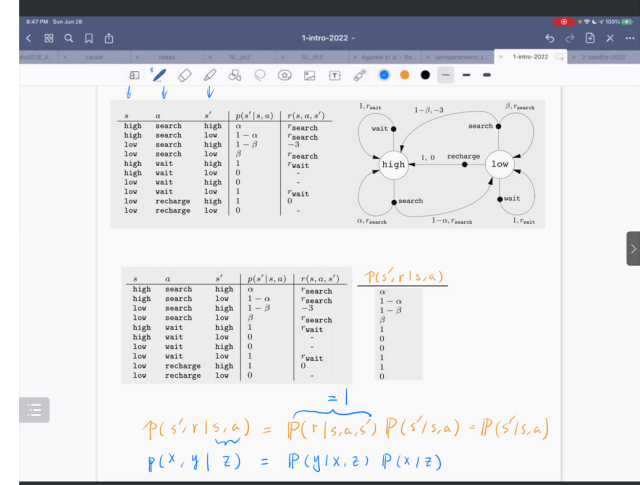Select the Pen tool
This screenshot has height=485, width=640.
(158, 75)
